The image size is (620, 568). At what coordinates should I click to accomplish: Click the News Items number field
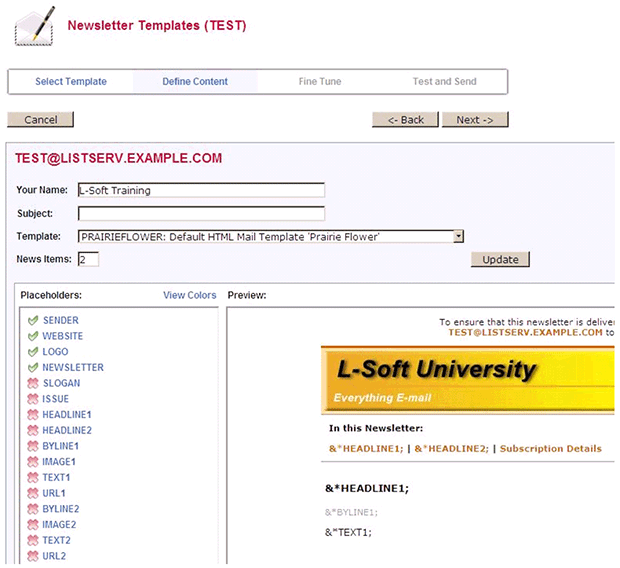click(88, 259)
